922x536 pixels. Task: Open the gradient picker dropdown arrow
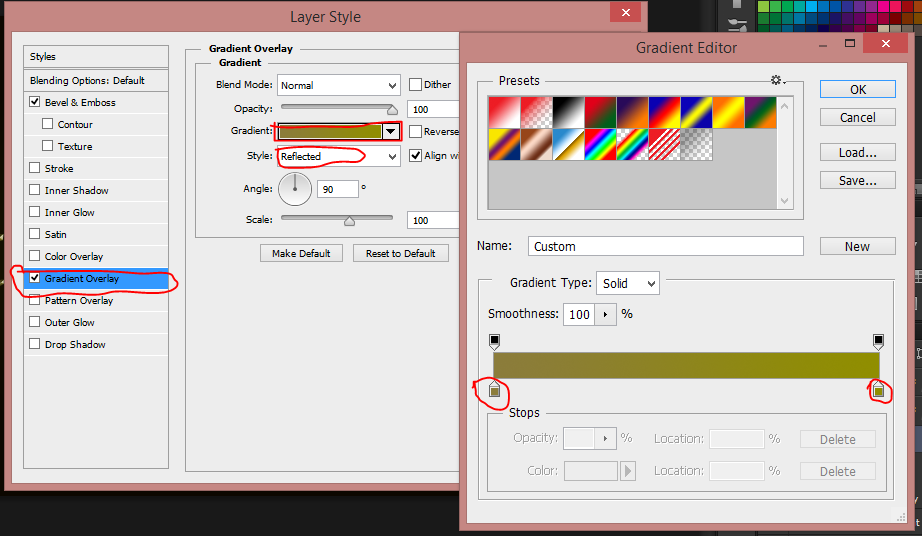(x=391, y=132)
